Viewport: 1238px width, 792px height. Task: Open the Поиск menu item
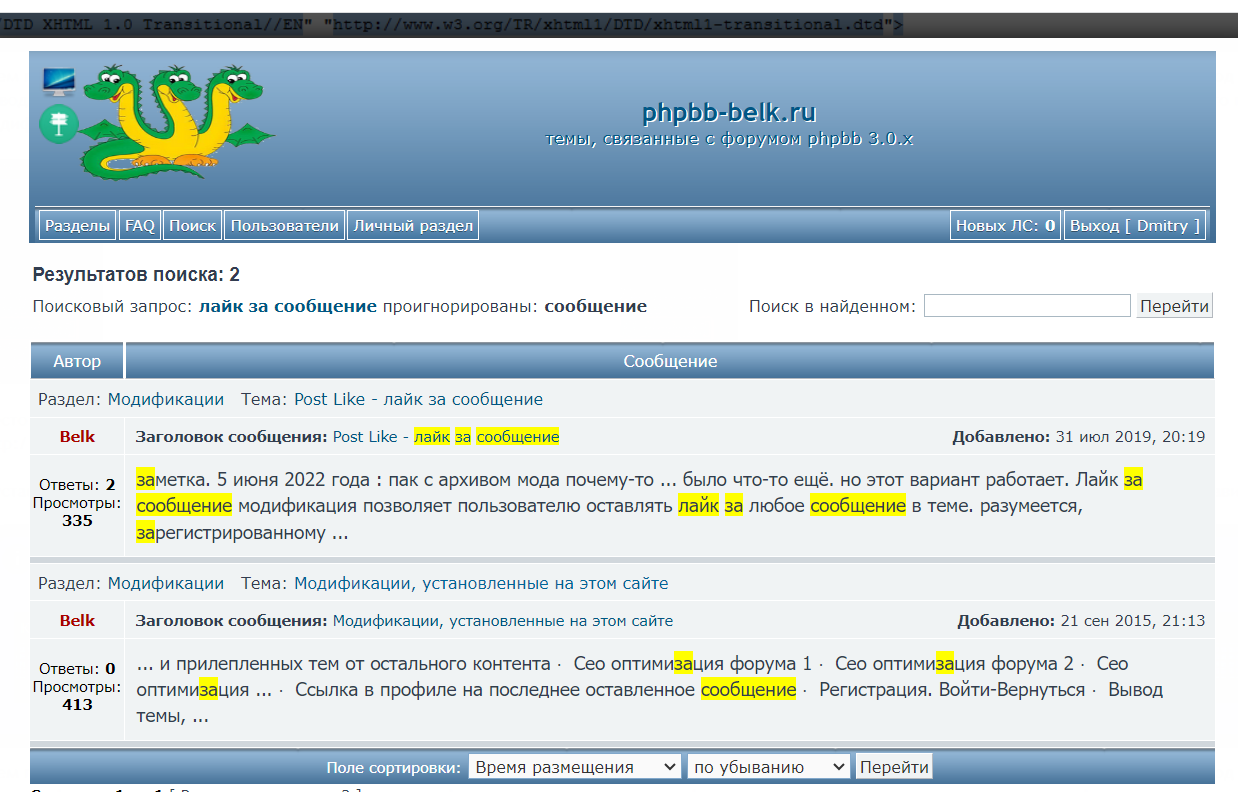tap(192, 226)
